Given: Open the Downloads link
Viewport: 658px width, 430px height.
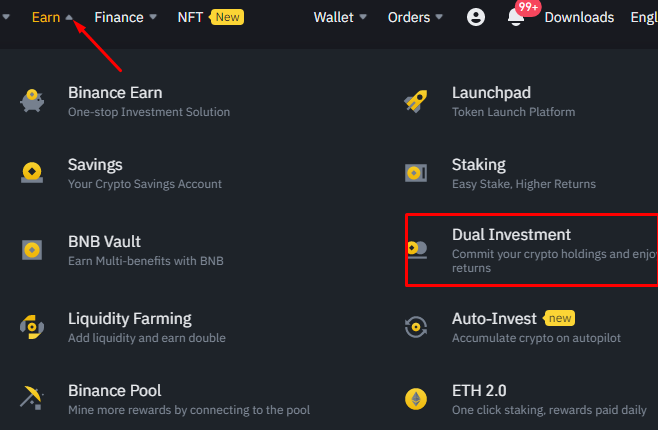Looking at the screenshot, I should click(x=579, y=17).
